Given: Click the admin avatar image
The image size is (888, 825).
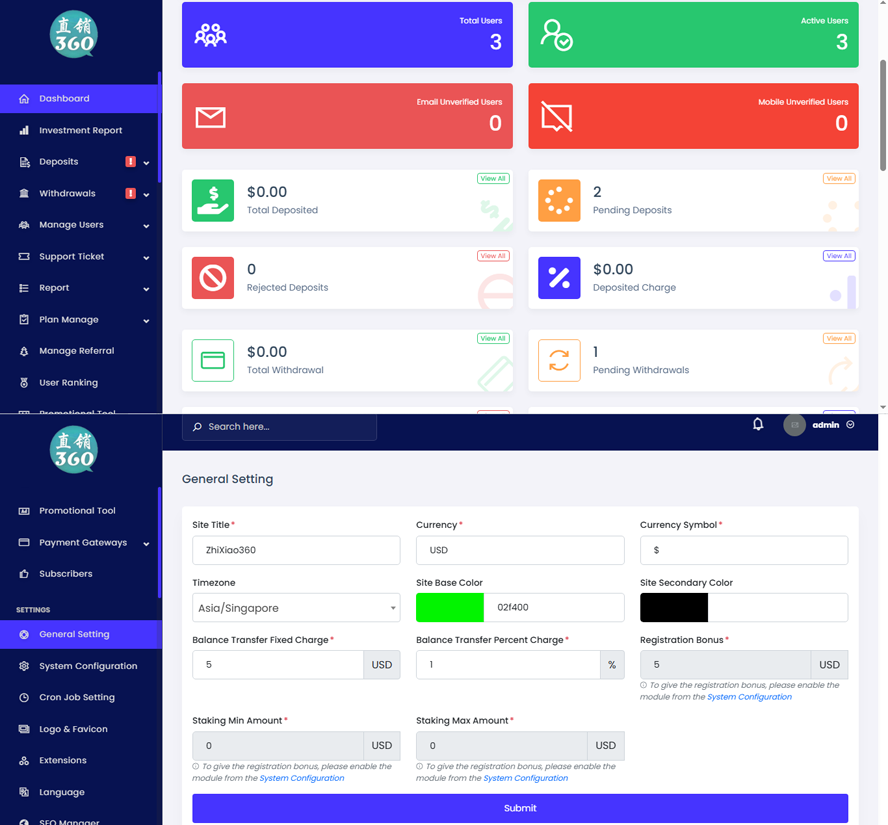Looking at the screenshot, I should (x=794, y=425).
